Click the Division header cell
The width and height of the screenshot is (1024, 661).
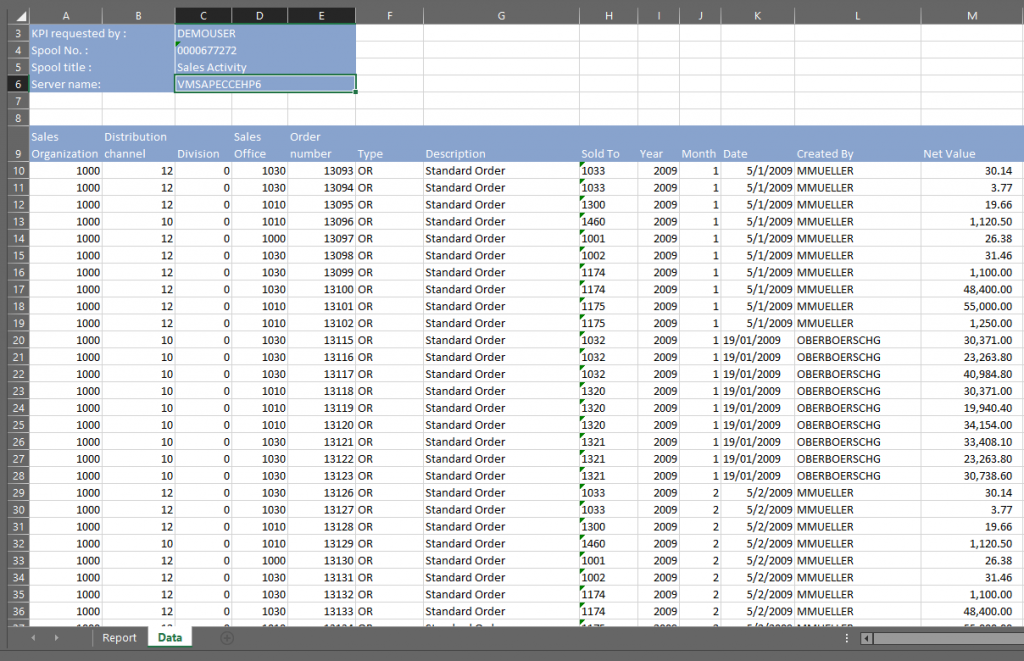point(203,145)
